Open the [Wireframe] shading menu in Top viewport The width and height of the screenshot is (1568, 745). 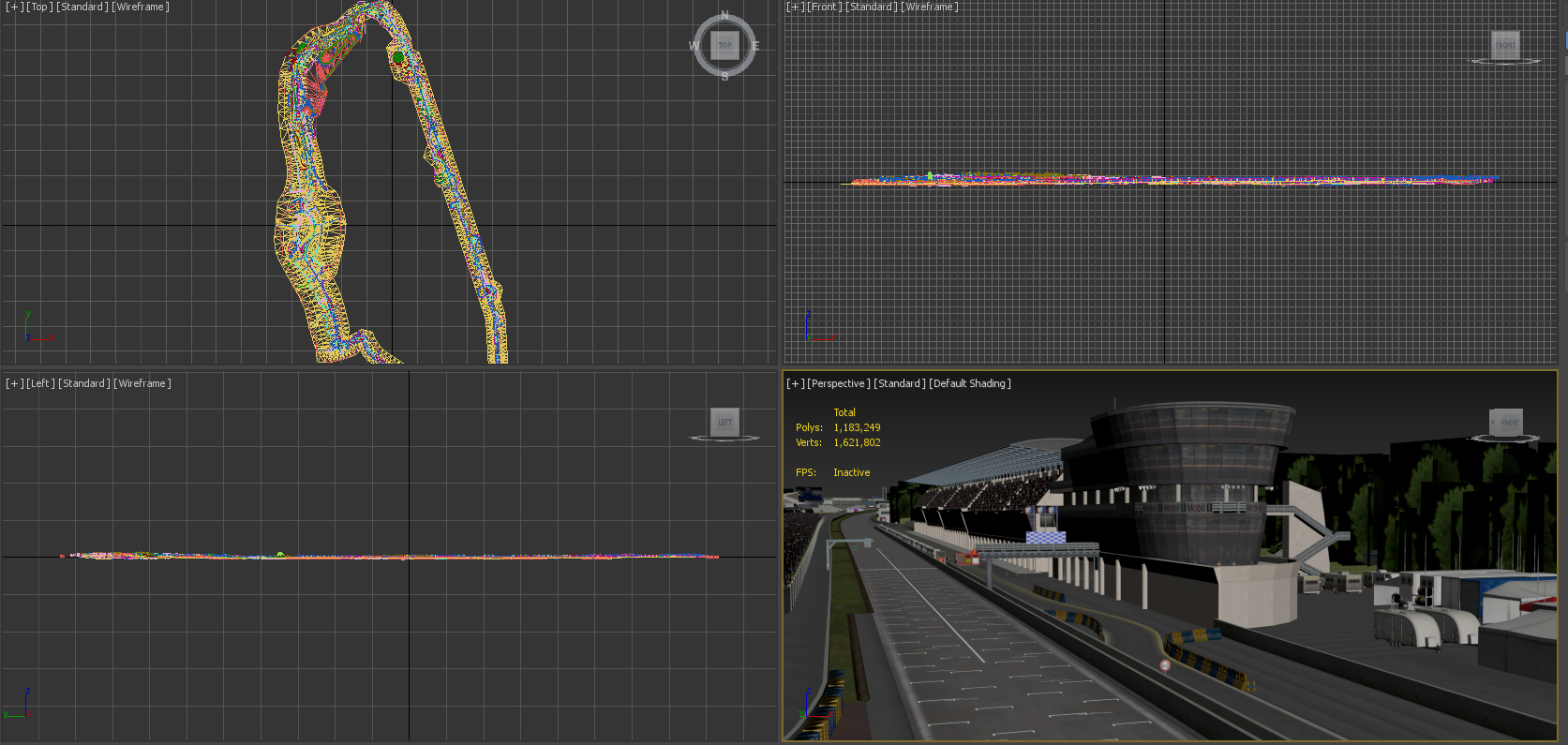(x=141, y=7)
